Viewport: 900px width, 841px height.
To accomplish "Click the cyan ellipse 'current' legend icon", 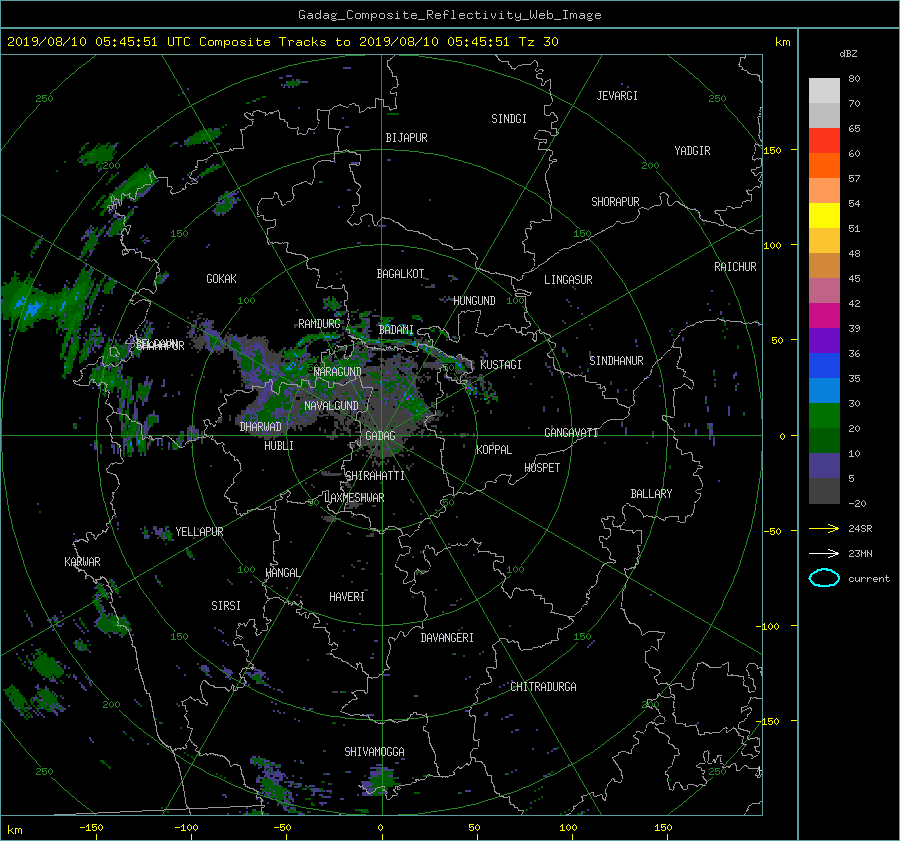I will point(824,578).
